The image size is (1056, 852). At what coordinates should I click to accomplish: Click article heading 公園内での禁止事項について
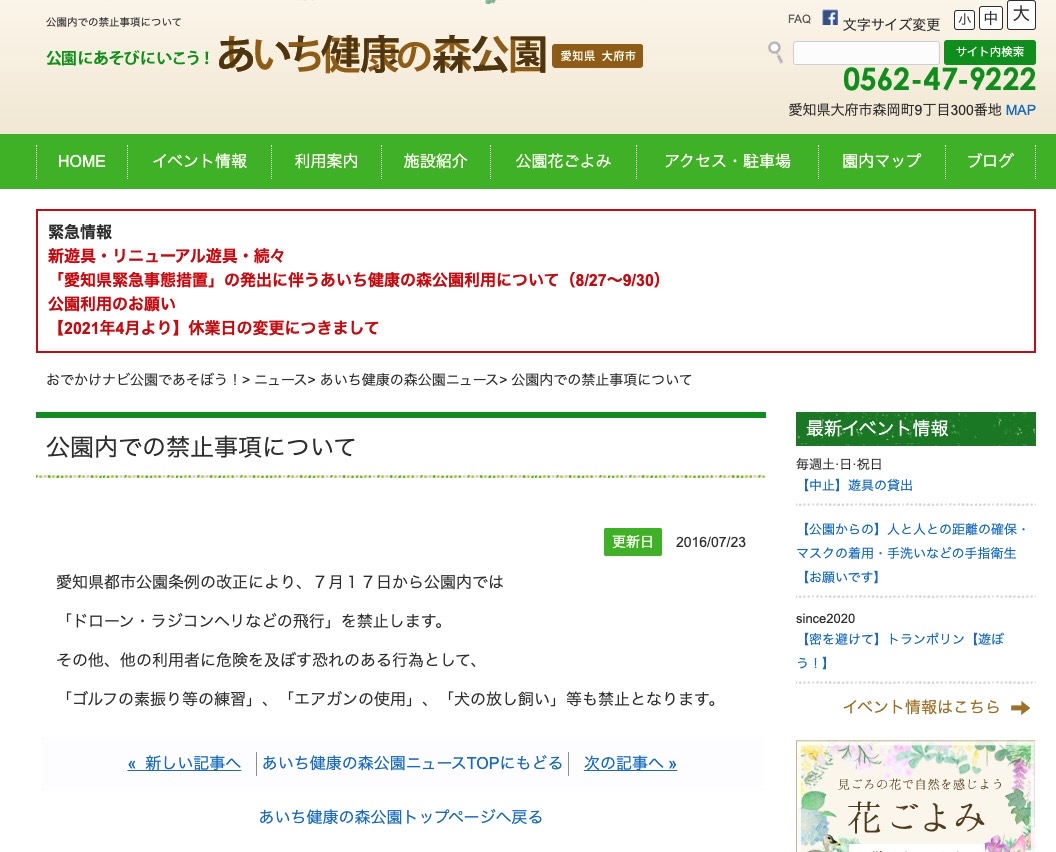pos(201,447)
